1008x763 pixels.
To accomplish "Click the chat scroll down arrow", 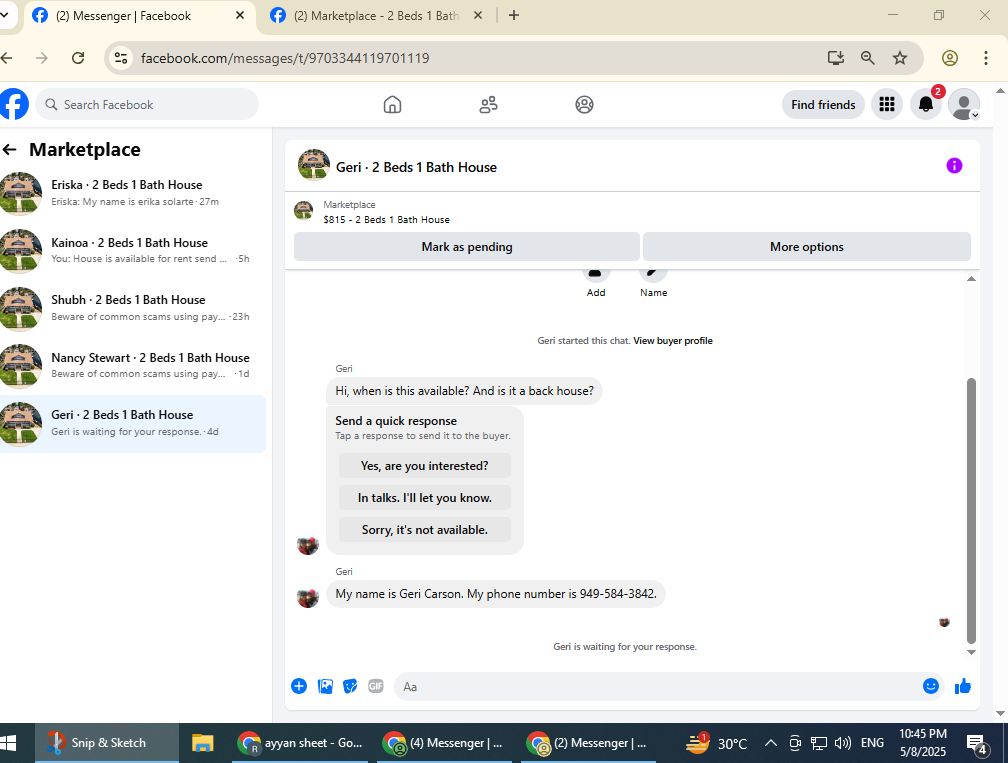I will [971, 652].
